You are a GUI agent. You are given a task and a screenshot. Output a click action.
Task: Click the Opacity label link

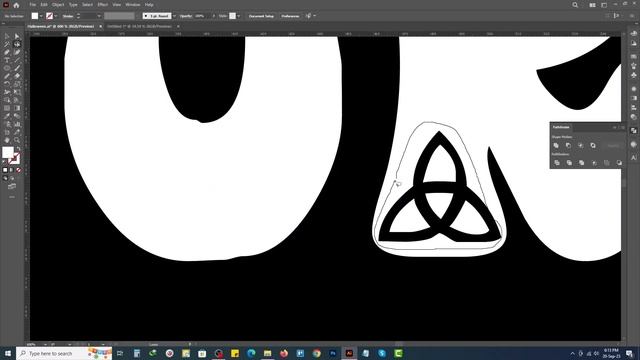click(x=186, y=16)
